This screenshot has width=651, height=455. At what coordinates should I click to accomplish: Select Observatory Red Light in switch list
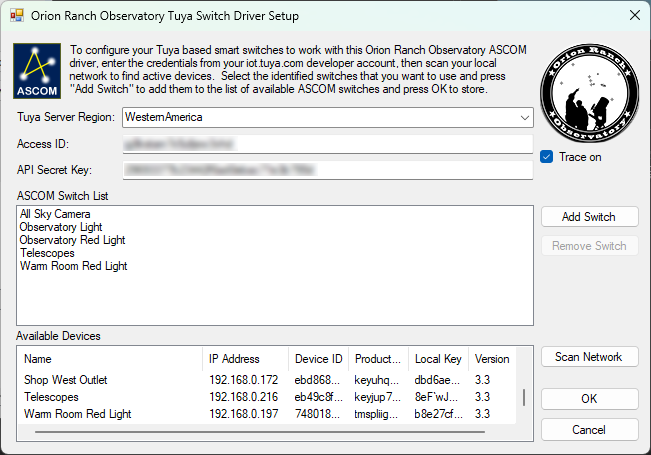[x=72, y=240]
